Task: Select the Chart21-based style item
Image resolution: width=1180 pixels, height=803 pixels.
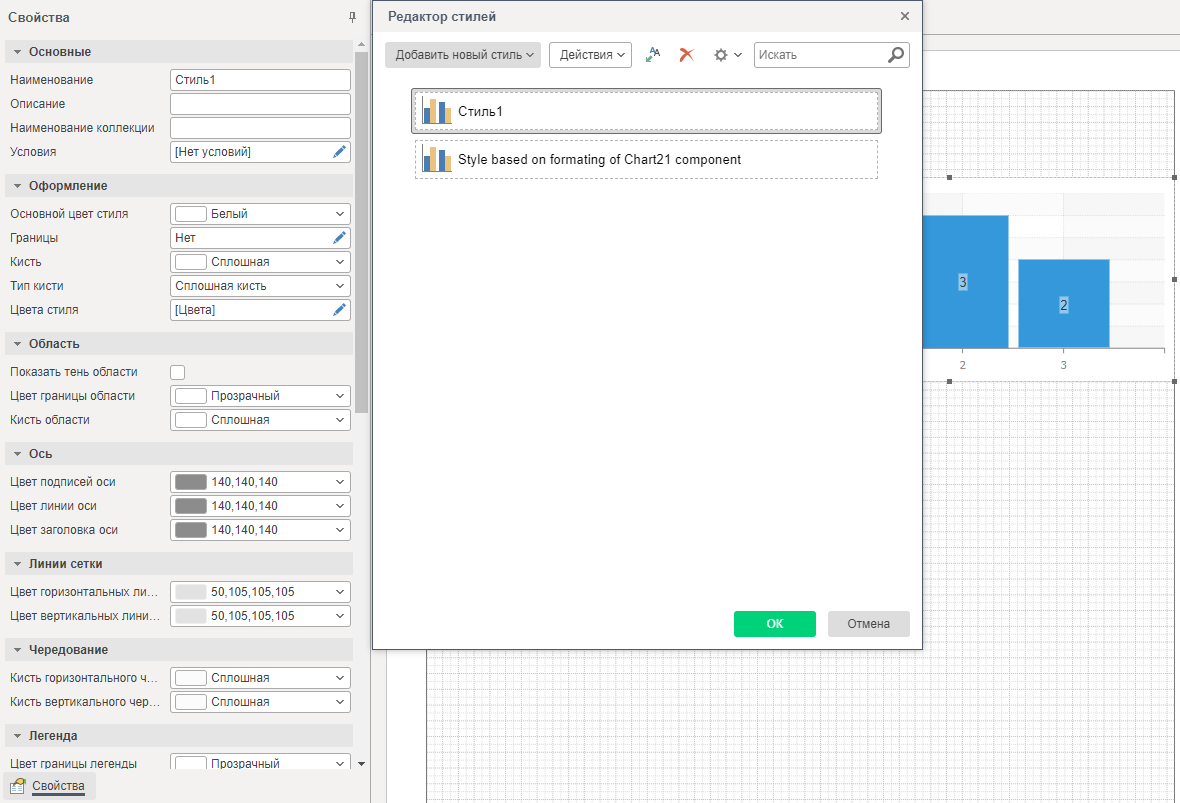Action: (646, 160)
